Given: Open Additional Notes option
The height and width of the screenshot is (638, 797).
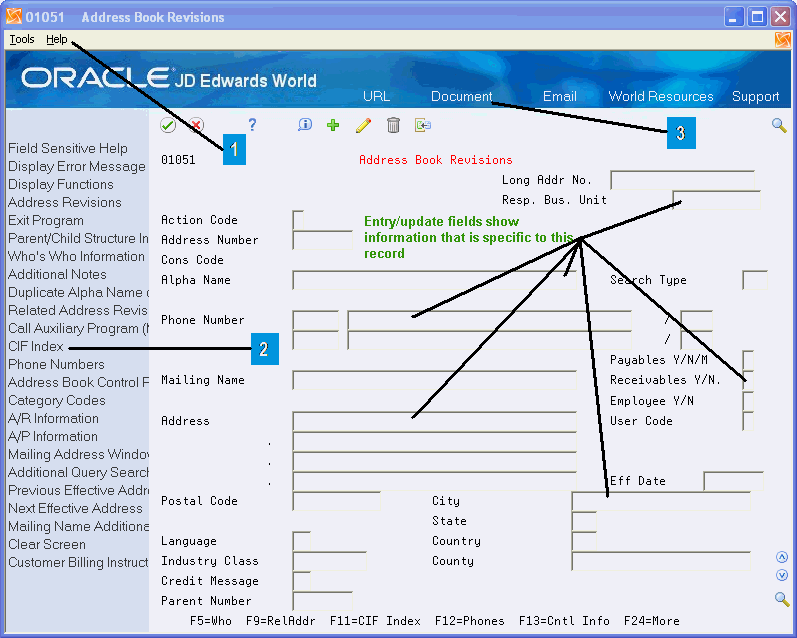Looking at the screenshot, I should coord(57,275).
